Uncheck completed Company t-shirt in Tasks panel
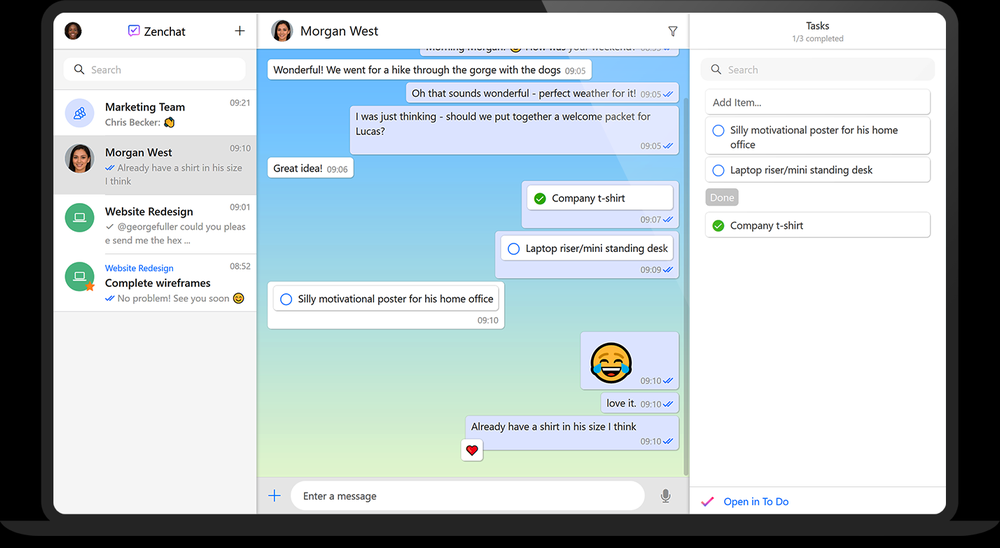 click(x=718, y=226)
